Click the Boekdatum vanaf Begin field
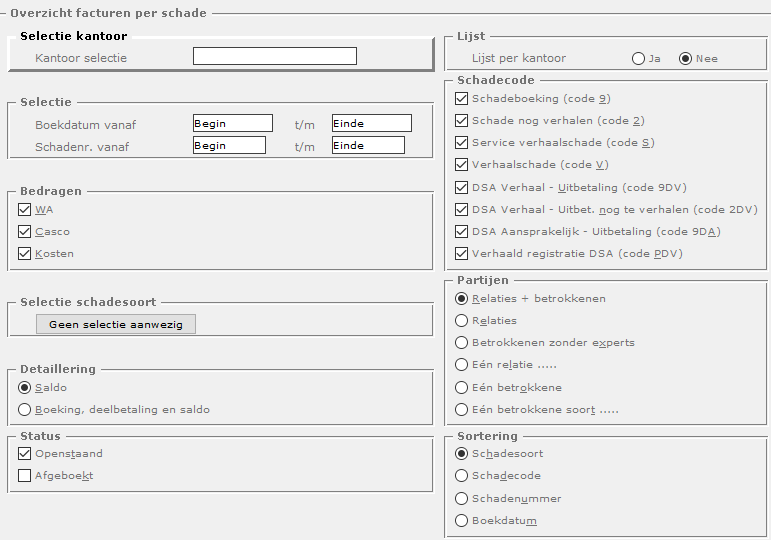 point(232,123)
